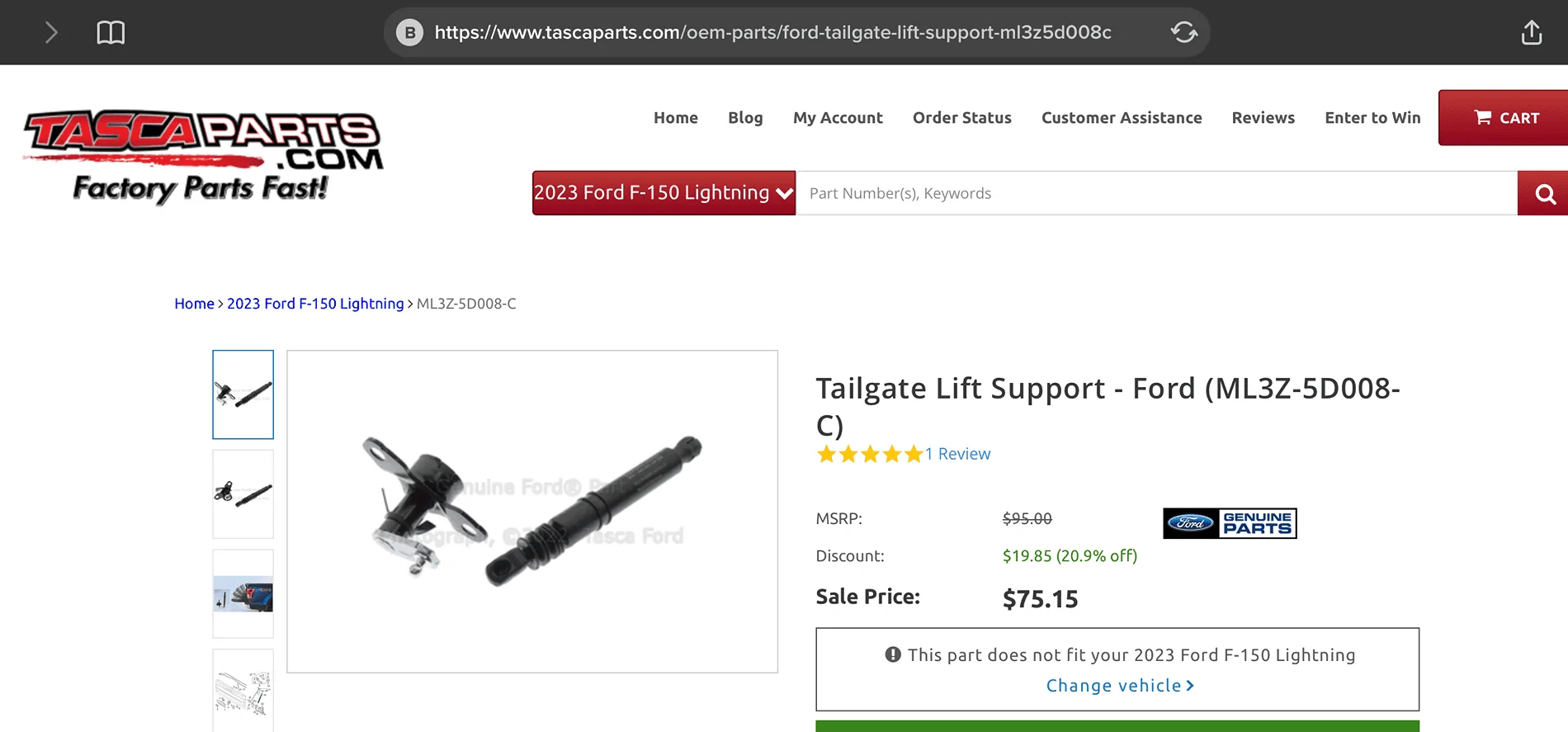Click the Ford Genuine Parts badge

click(1229, 522)
